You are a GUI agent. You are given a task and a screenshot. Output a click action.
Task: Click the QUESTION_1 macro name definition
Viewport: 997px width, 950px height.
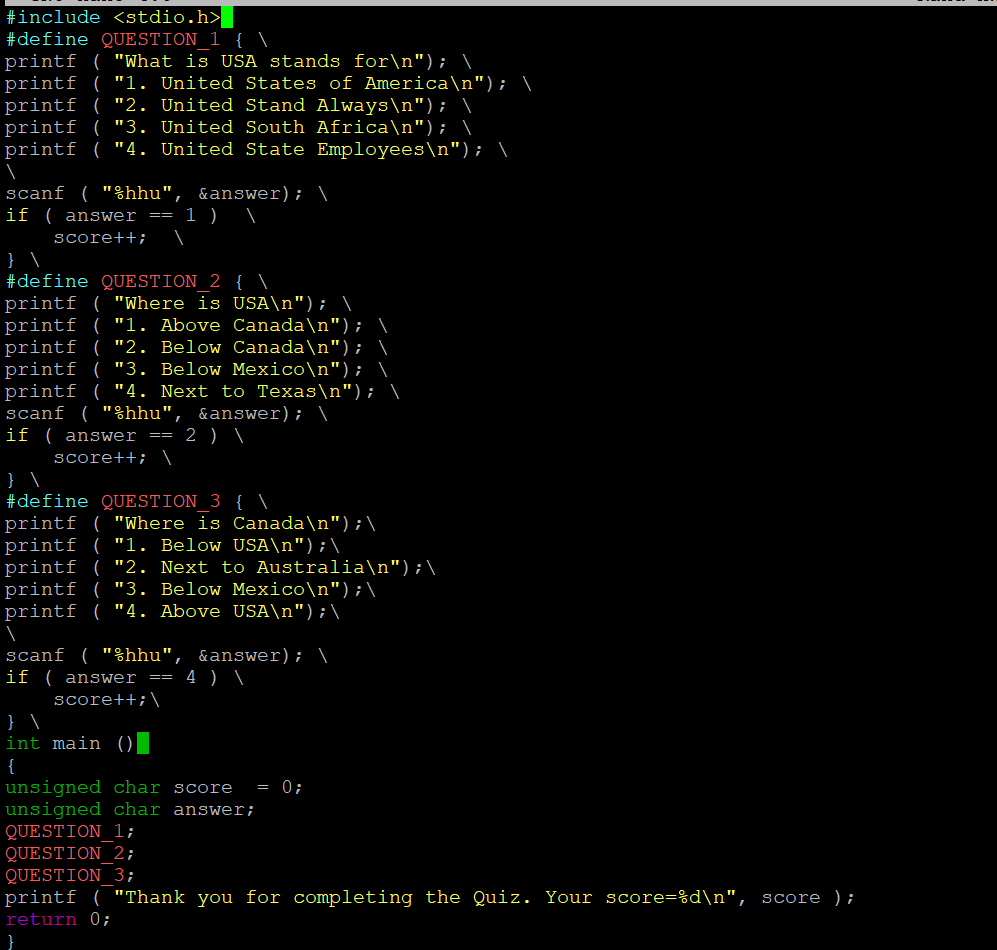click(160, 39)
